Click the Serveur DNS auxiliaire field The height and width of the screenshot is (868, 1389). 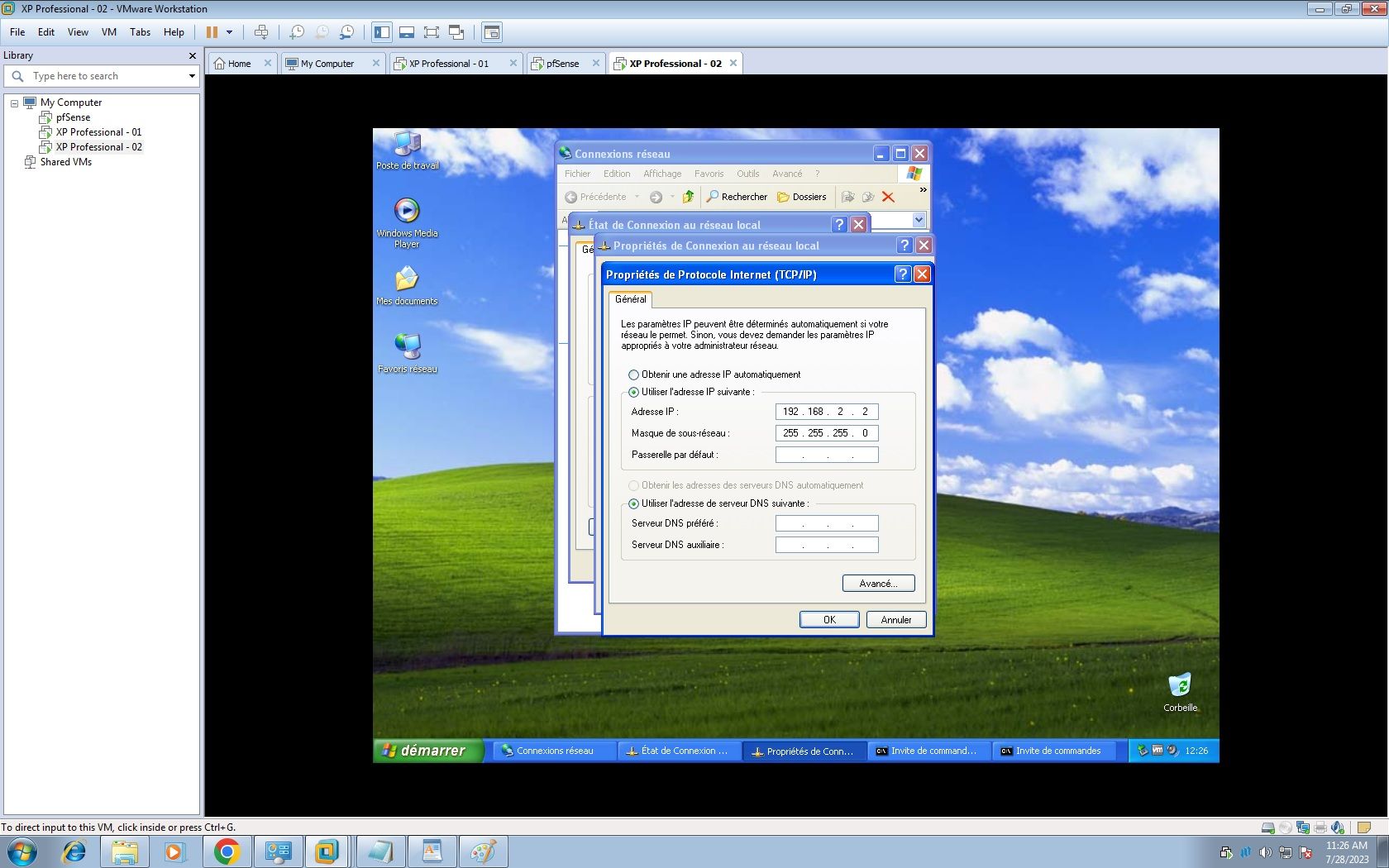[x=827, y=545]
